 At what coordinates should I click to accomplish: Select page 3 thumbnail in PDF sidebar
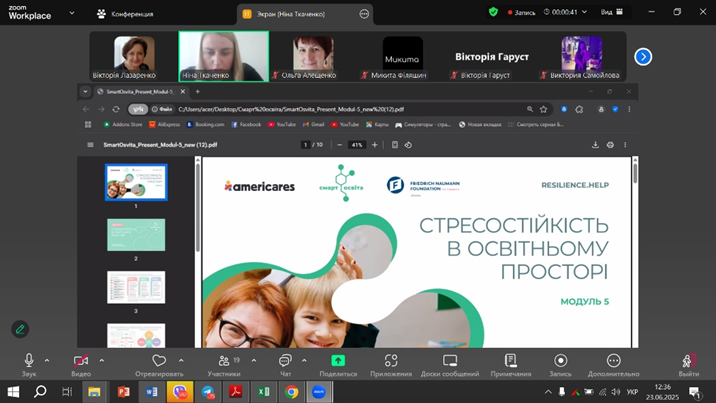pos(136,288)
